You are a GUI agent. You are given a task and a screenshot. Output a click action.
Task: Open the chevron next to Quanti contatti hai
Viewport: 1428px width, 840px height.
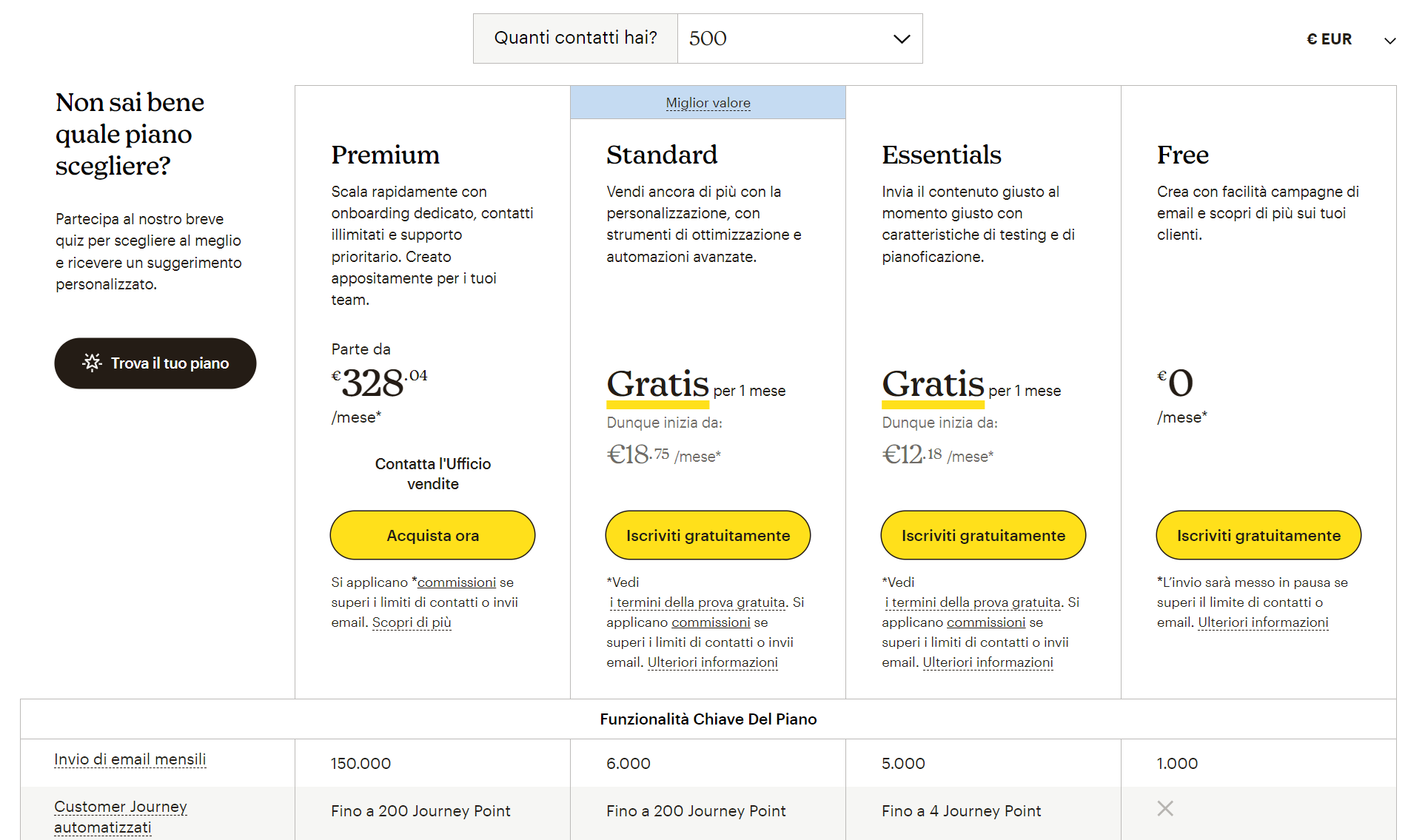coord(901,38)
